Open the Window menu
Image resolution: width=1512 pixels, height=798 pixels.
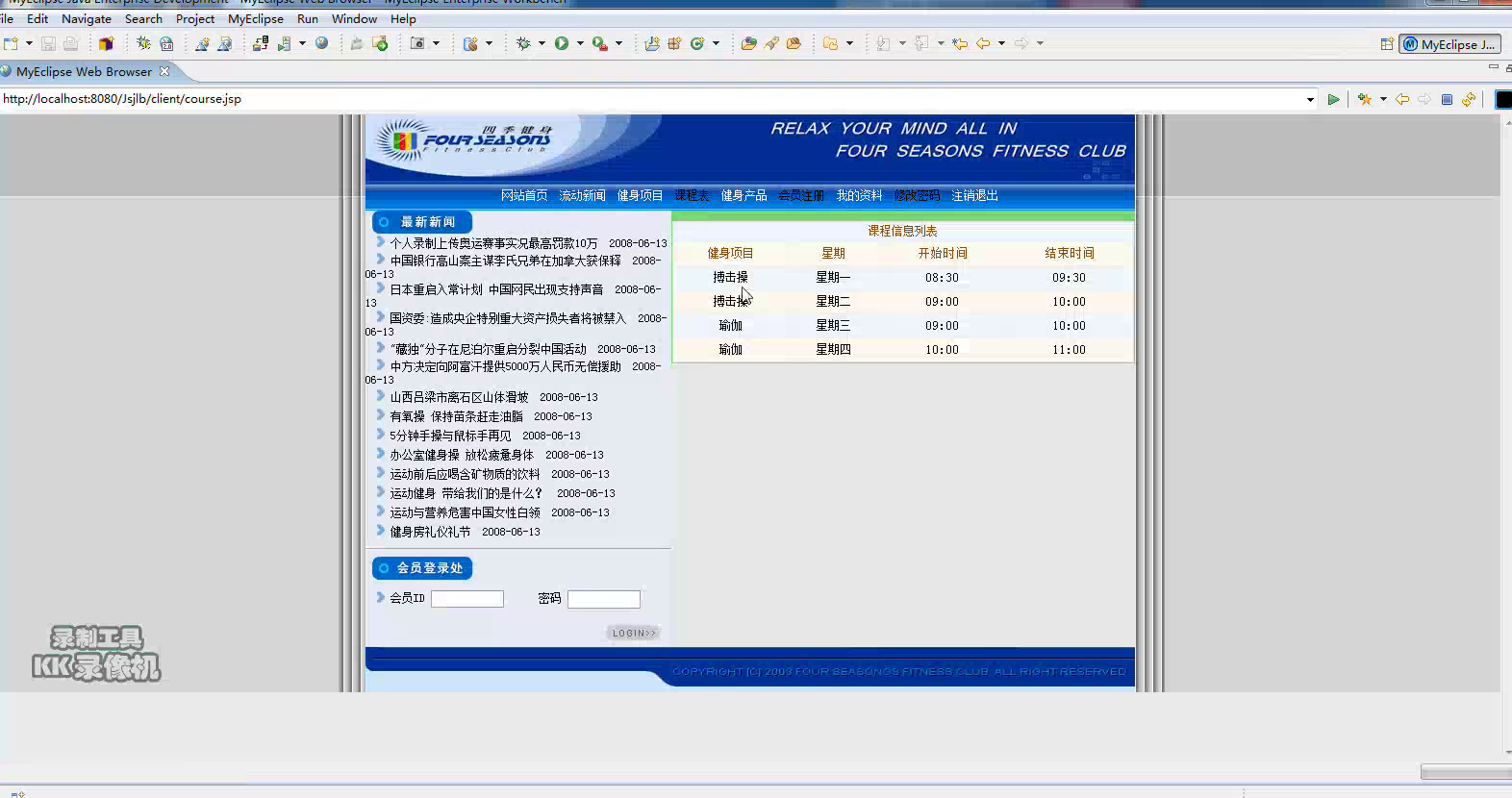point(354,19)
